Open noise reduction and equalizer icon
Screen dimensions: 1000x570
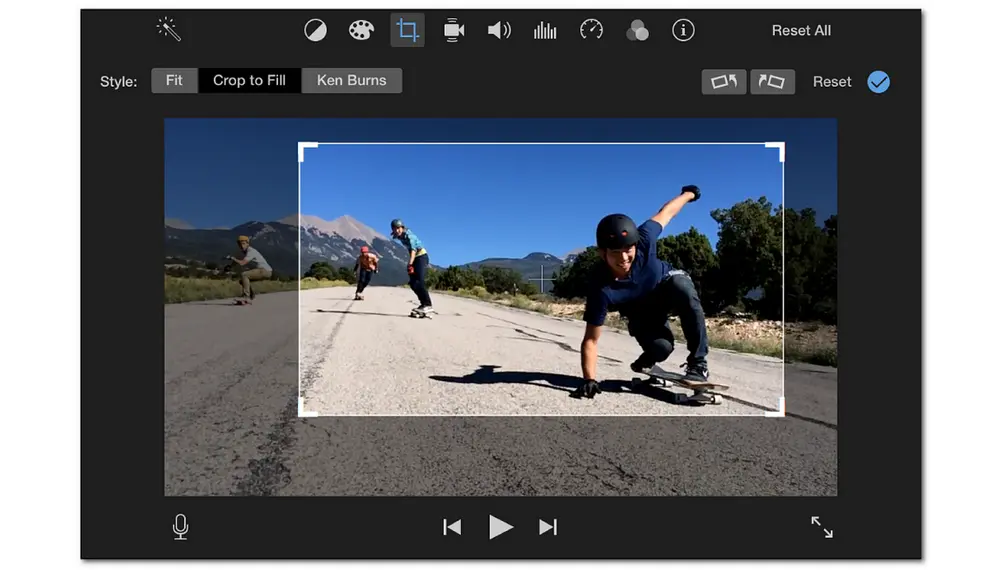coord(545,30)
